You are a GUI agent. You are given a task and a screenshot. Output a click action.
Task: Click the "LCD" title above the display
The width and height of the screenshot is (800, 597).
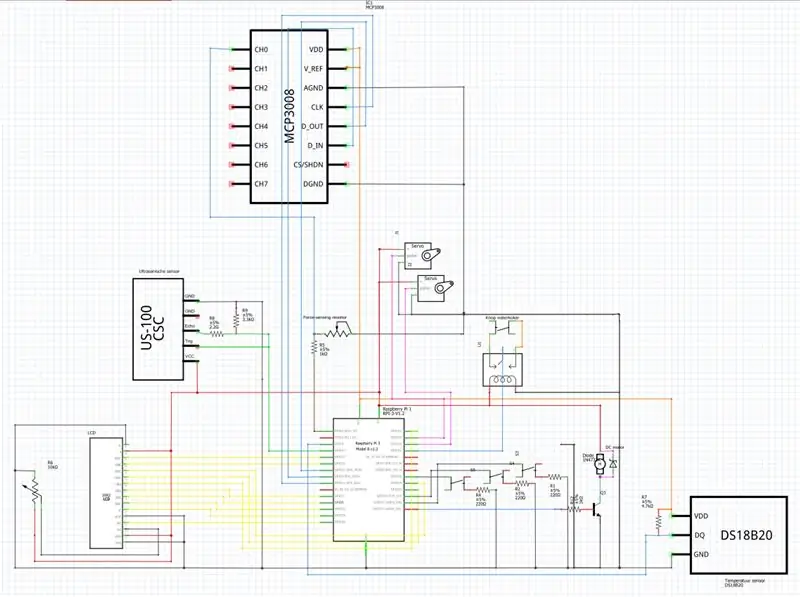click(91, 433)
